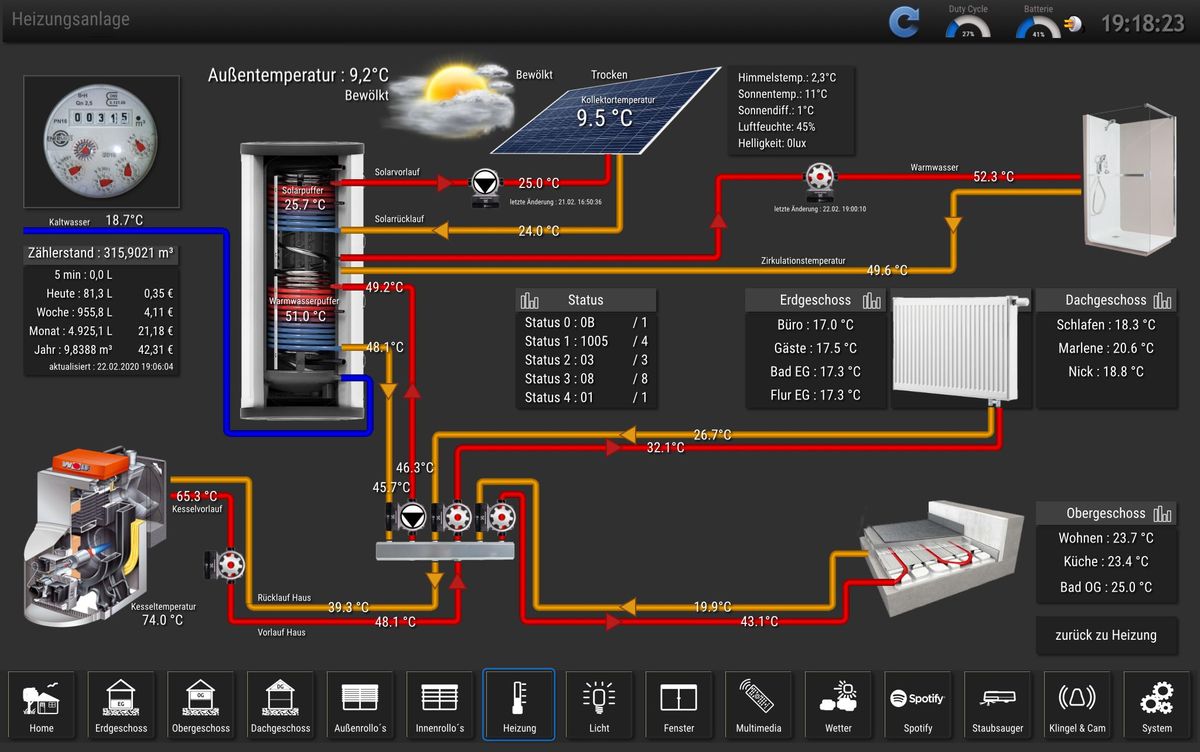The height and width of the screenshot is (752, 1200).
Task: Click the clock showing 19:18:23
Action: tap(1143, 23)
